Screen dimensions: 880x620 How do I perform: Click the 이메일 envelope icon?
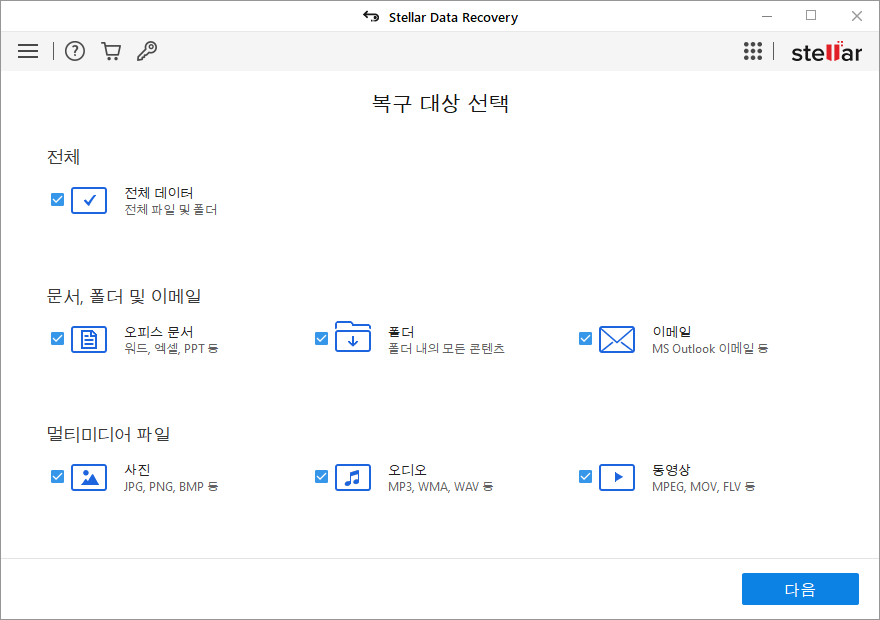617,339
